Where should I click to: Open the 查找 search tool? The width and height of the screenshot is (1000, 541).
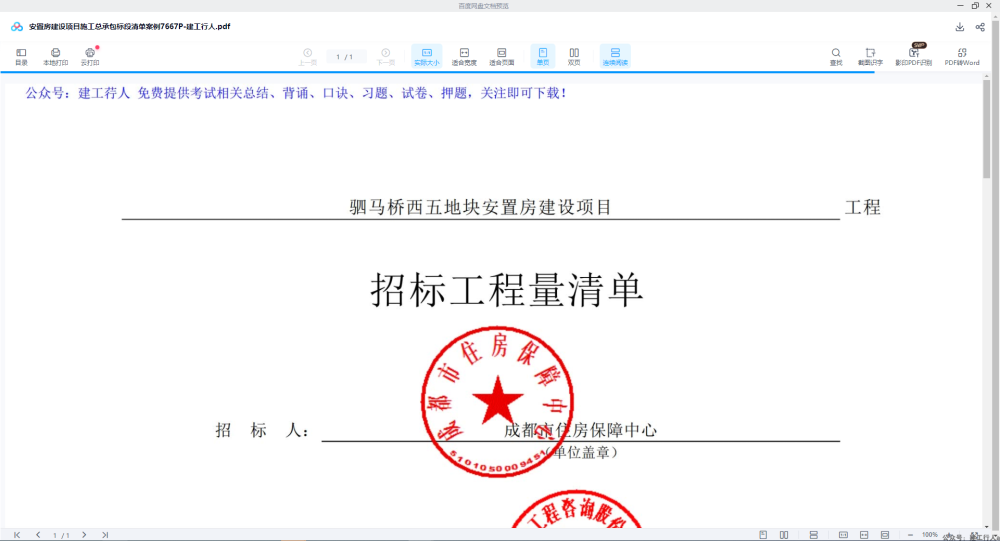[x=835, y=57]
